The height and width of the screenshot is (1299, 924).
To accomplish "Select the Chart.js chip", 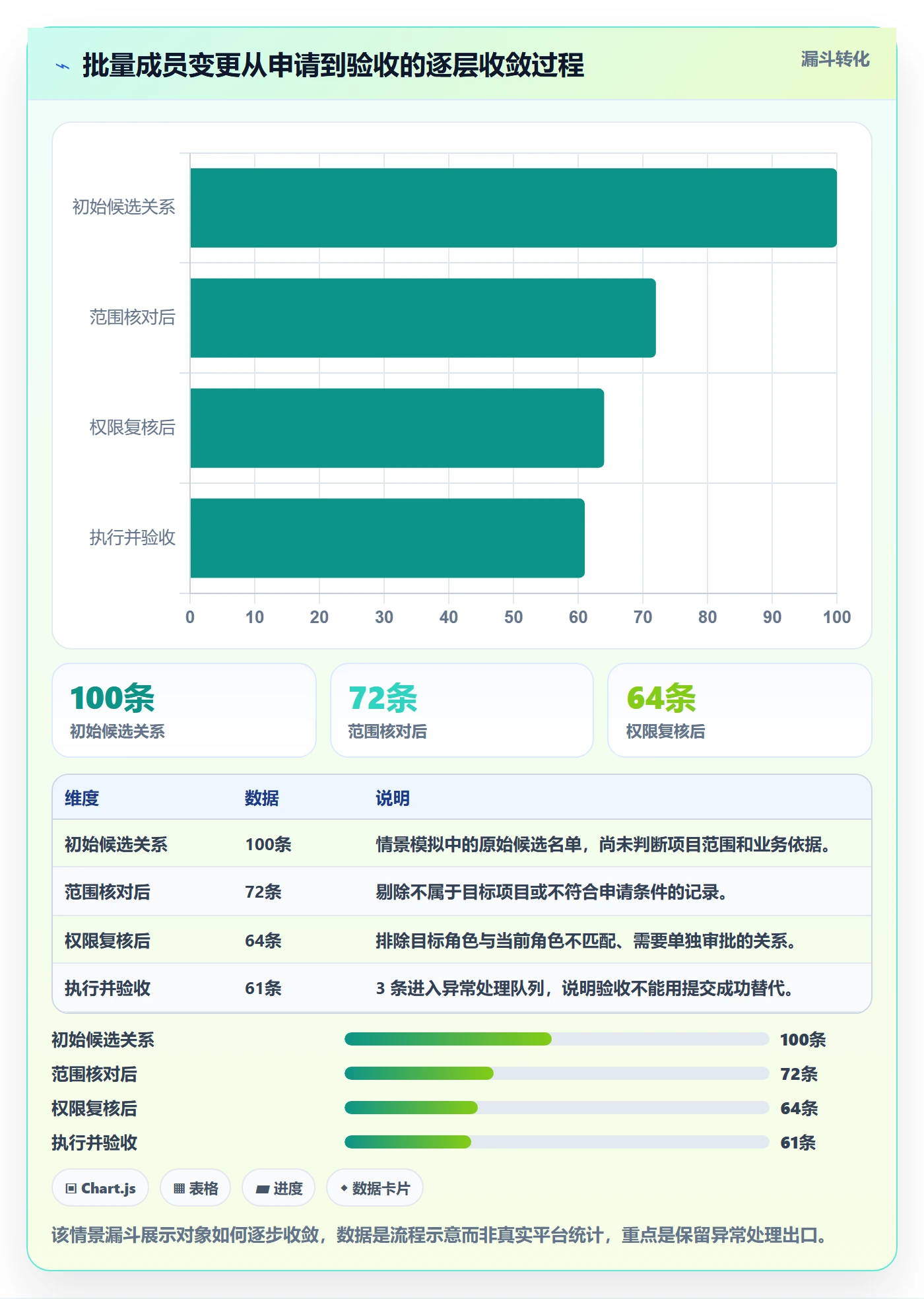I will 100,1188.
